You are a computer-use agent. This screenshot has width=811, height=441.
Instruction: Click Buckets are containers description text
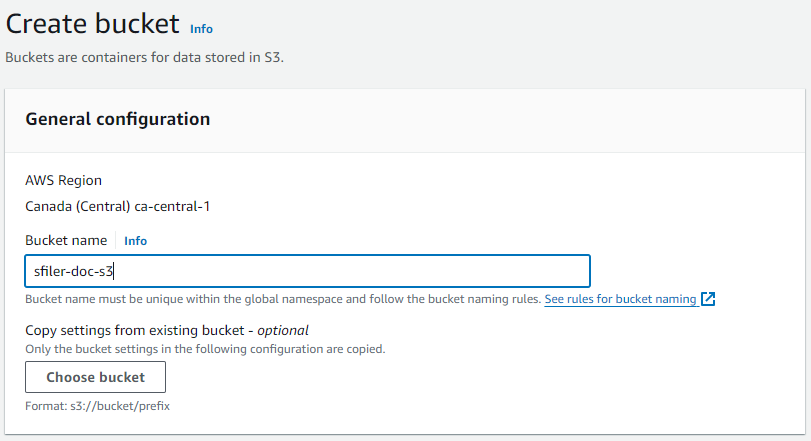[145, 57]
